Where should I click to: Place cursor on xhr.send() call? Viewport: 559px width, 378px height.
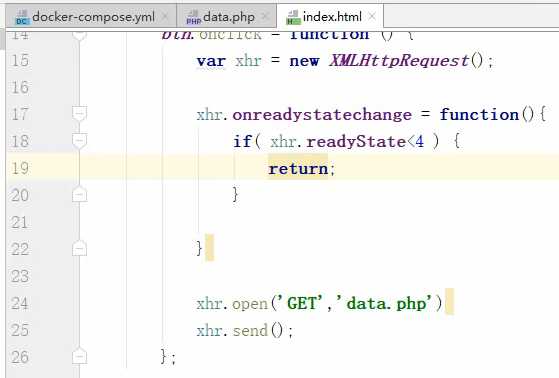point(245,331)
